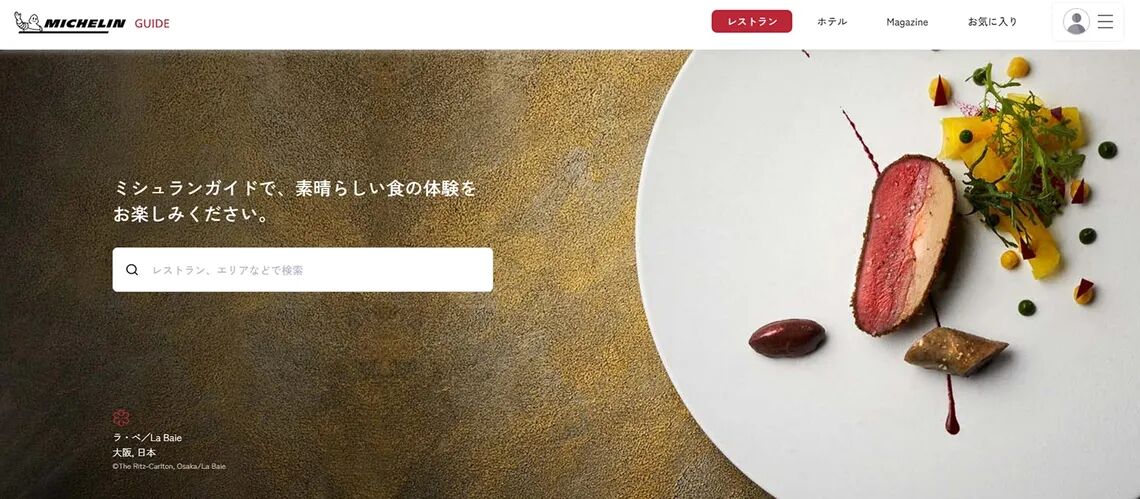Screen dimensions: 1140x499
Task: Click the ミシュランガイドで headline text
Action: tap(196, 188)
